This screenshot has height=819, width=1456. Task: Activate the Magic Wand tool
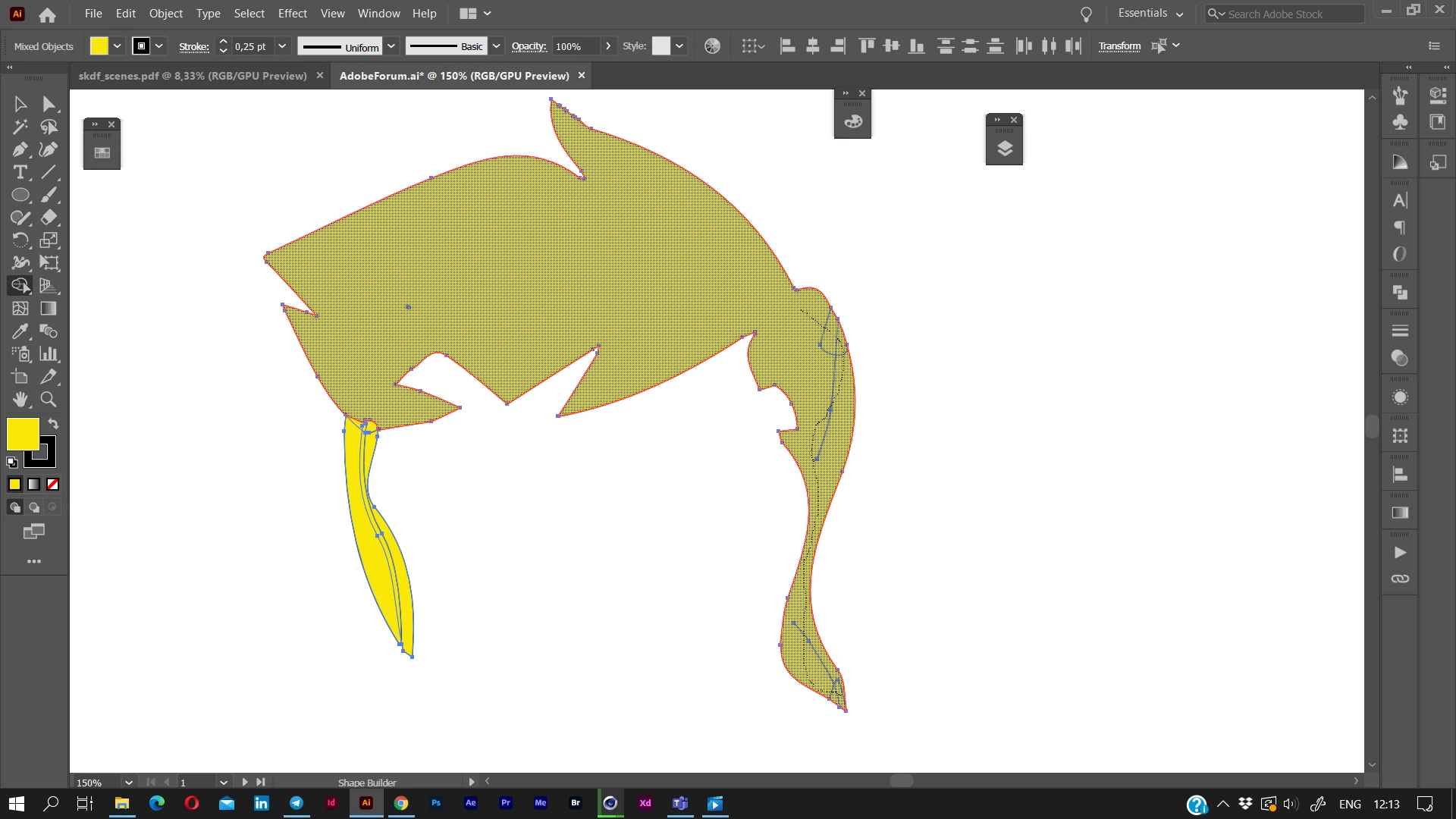coord(20,127)
